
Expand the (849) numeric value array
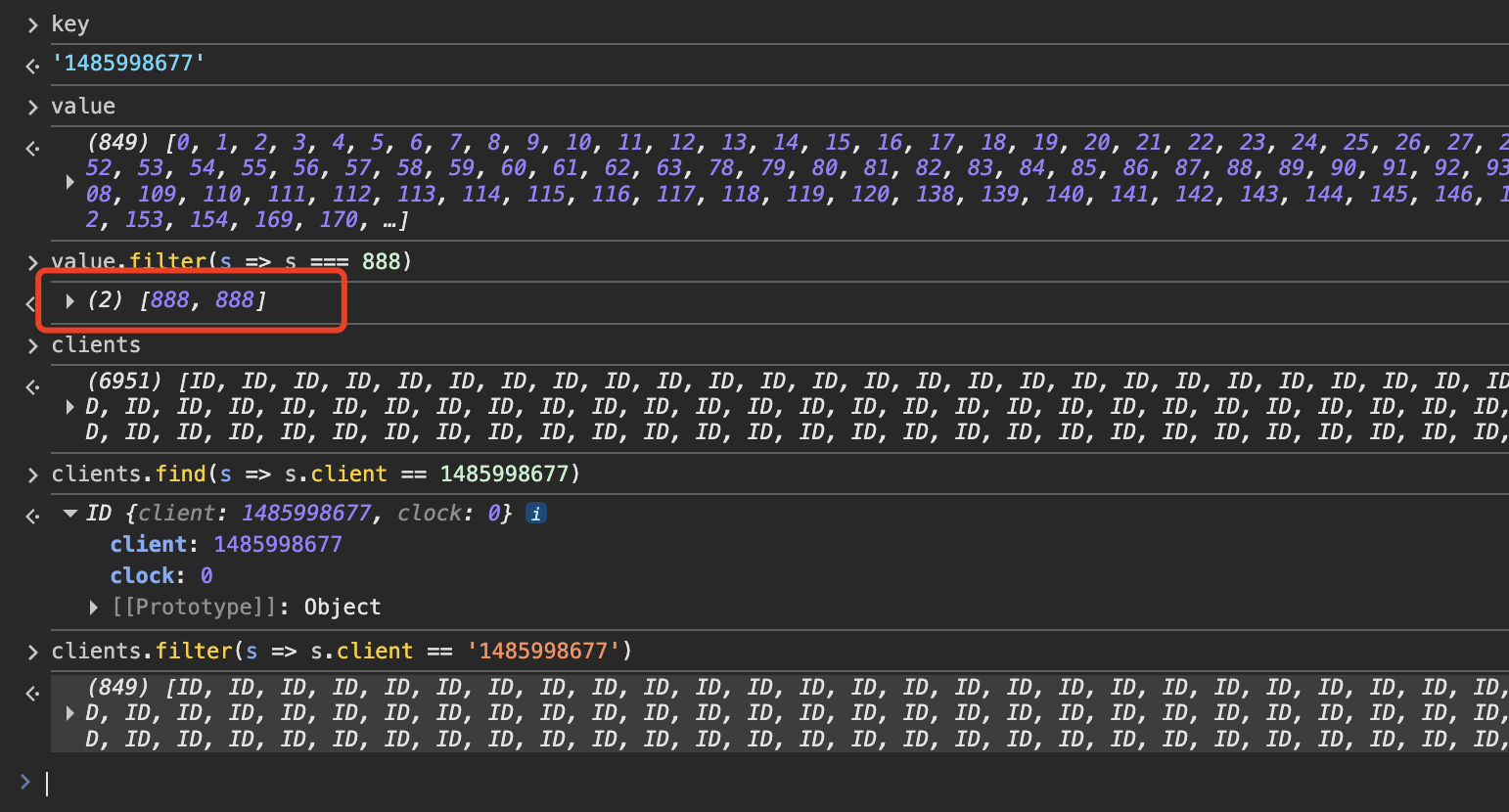pyautogui.click(x=69, y=181)
